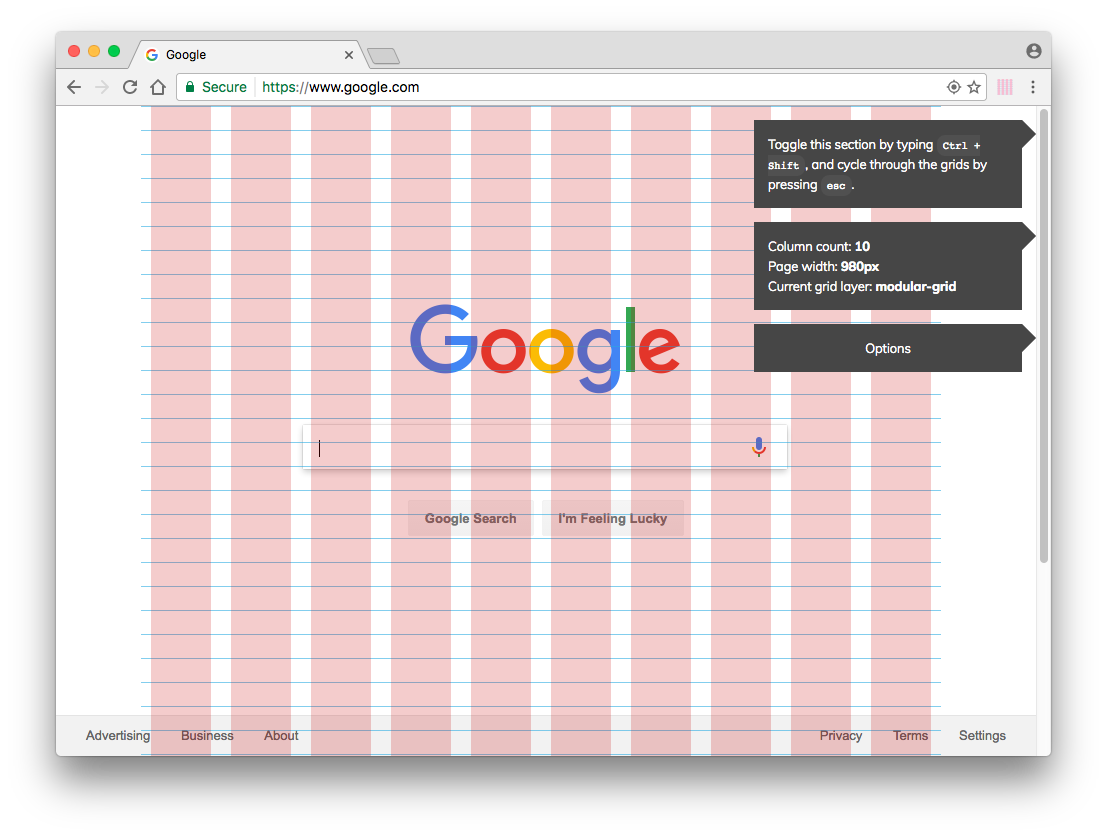Viewport: 1107px width, 836px height.
Task: Open the home page via house icon
Action: [x=158, y=88]
